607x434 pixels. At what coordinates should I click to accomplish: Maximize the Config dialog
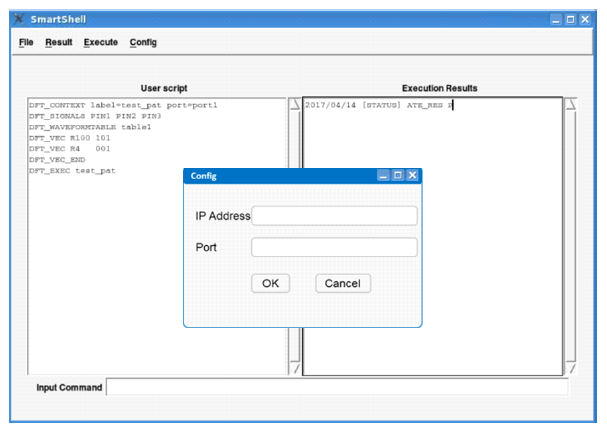(398, 175)
